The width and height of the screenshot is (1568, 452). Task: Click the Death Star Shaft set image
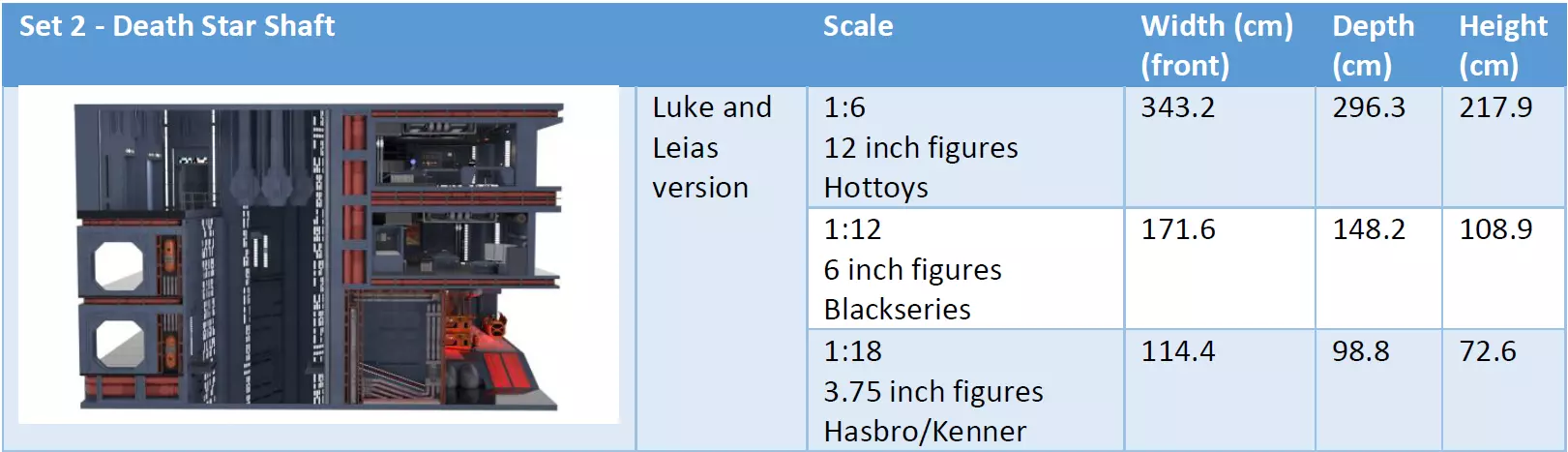tap(318, 255)
